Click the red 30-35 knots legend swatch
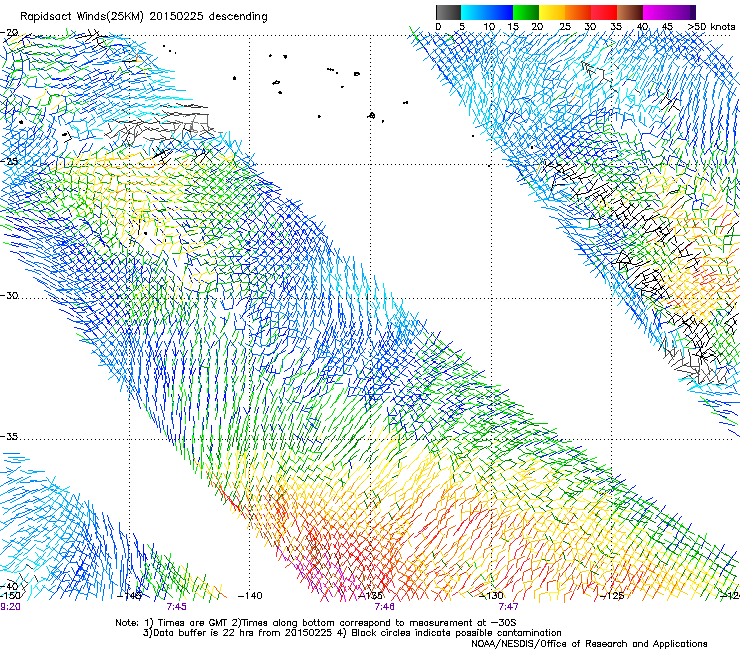The height and width of the screenshot is (650, 740). [x=604, y=12]
